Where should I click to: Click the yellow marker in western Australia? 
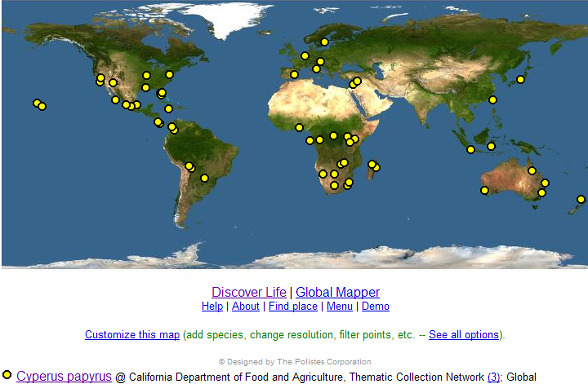pyautogui.click(x=484, y=190)
